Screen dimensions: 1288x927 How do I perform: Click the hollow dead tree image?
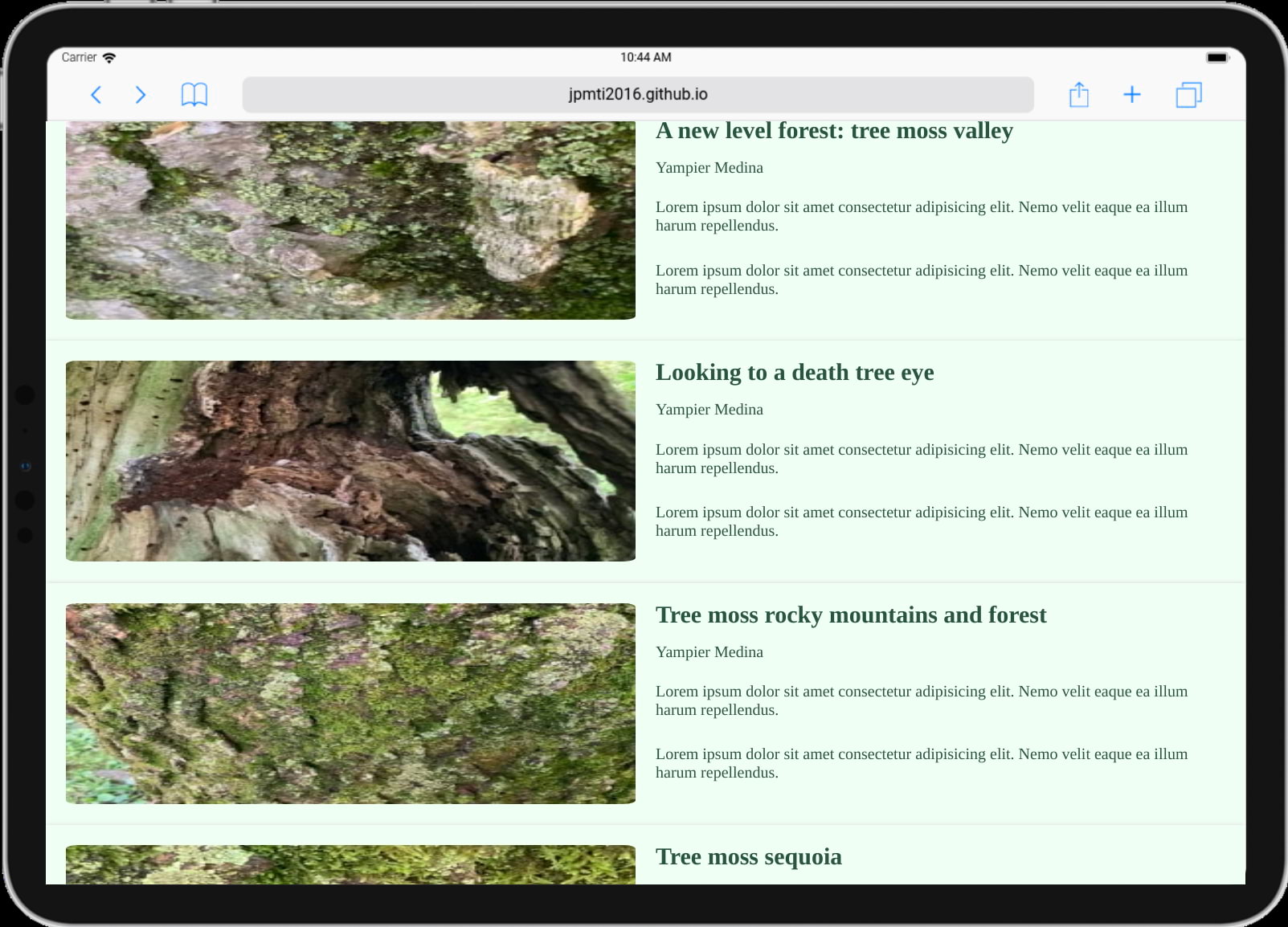click(x=350, y=461)
